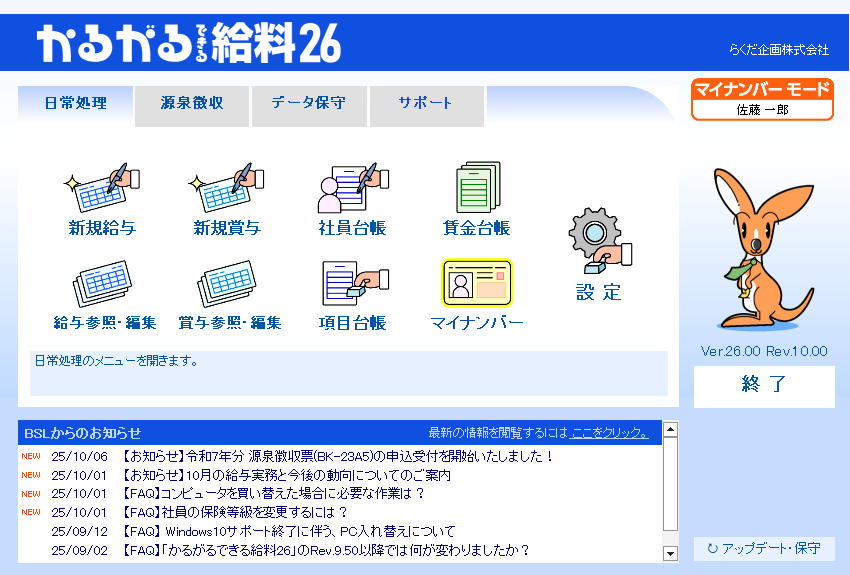Screen dimensions: 850x575
Task: Open the サポート tab
Action: (x=426, y=104)
